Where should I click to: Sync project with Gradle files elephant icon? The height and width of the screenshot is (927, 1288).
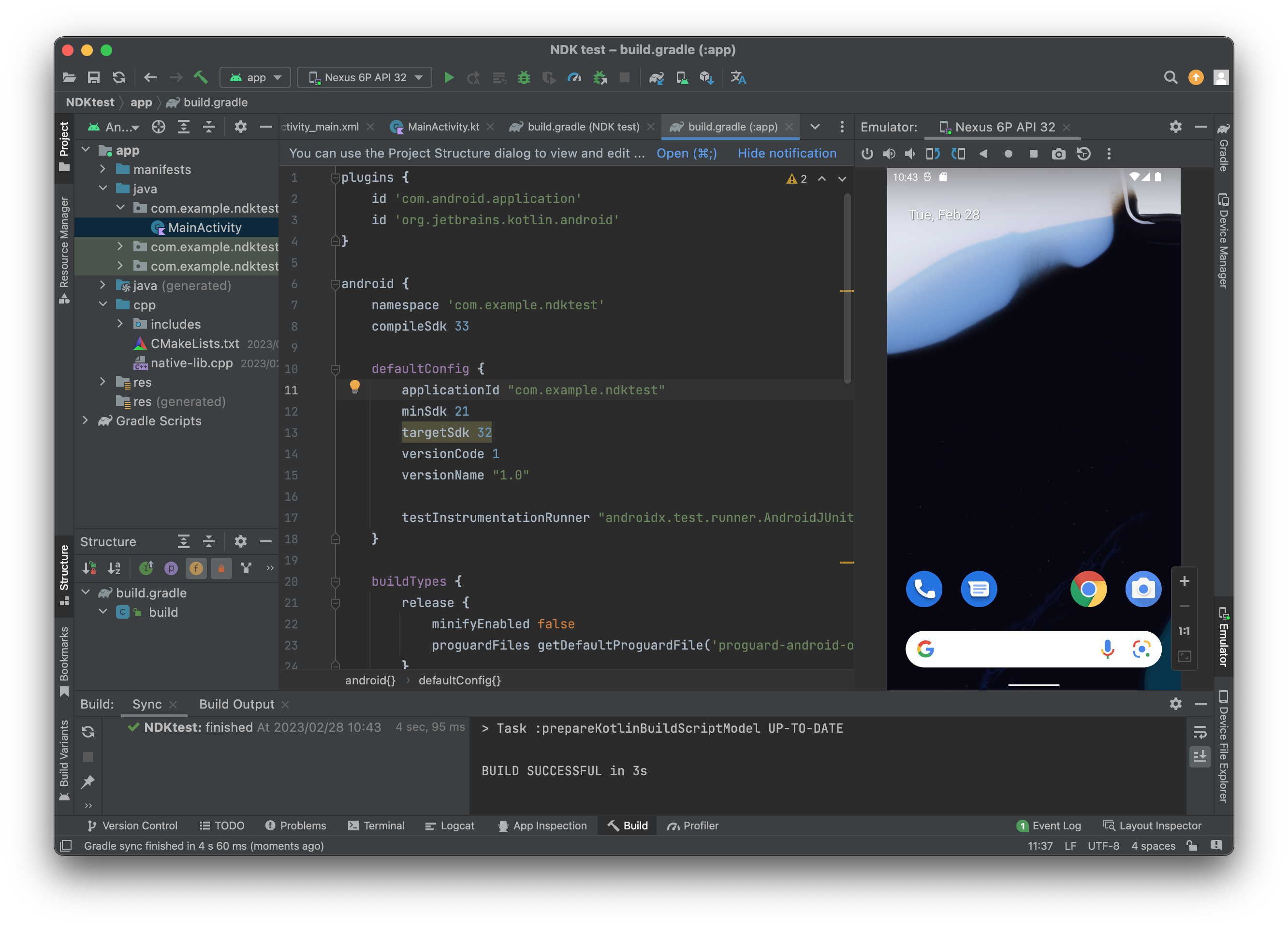(657, 78)
